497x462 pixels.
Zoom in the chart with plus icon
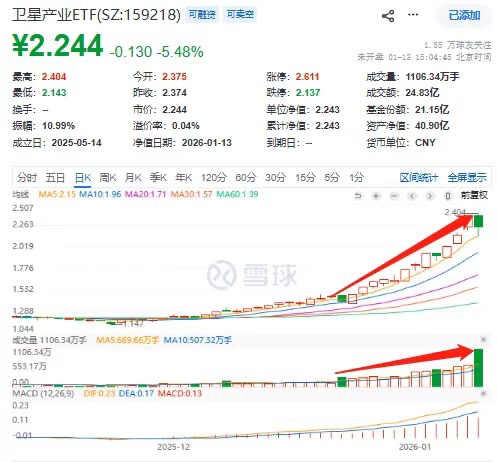376,196
